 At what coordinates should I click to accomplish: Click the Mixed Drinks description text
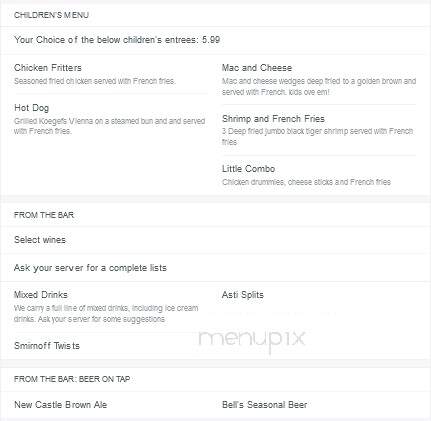106,313
